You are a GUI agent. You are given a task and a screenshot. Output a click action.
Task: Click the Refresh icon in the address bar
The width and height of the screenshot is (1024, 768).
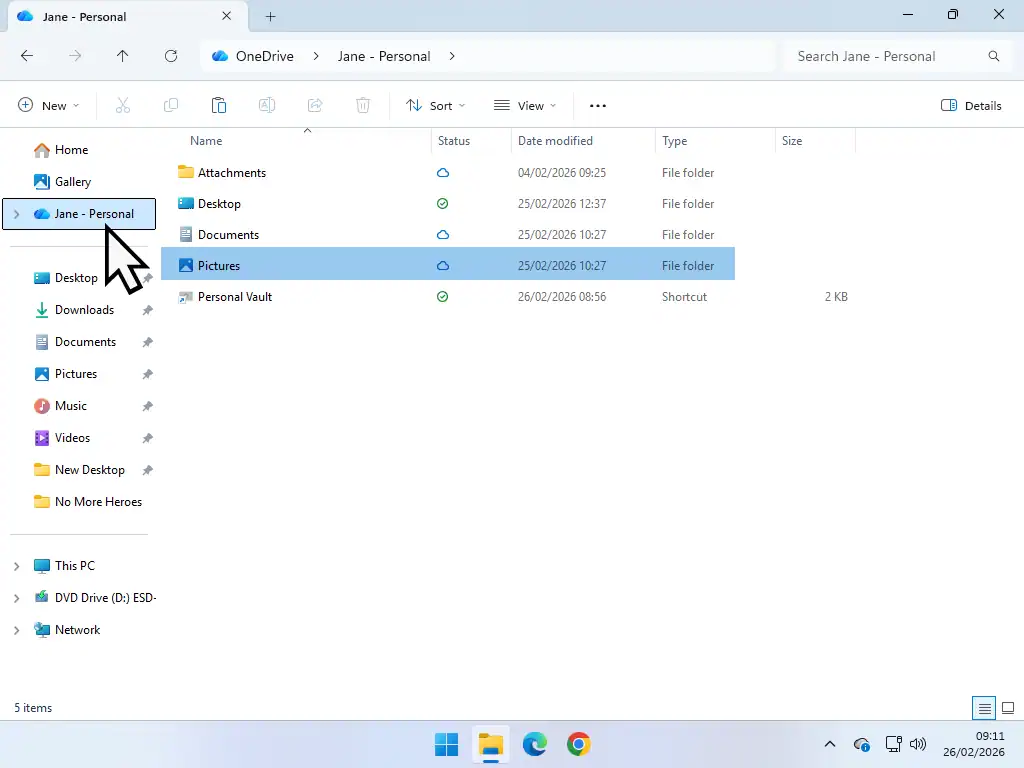point(171,56)
